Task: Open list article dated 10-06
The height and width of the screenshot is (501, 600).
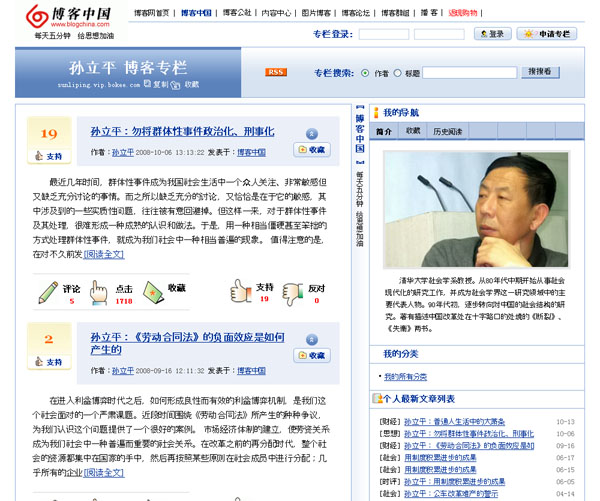Action: 469,434
